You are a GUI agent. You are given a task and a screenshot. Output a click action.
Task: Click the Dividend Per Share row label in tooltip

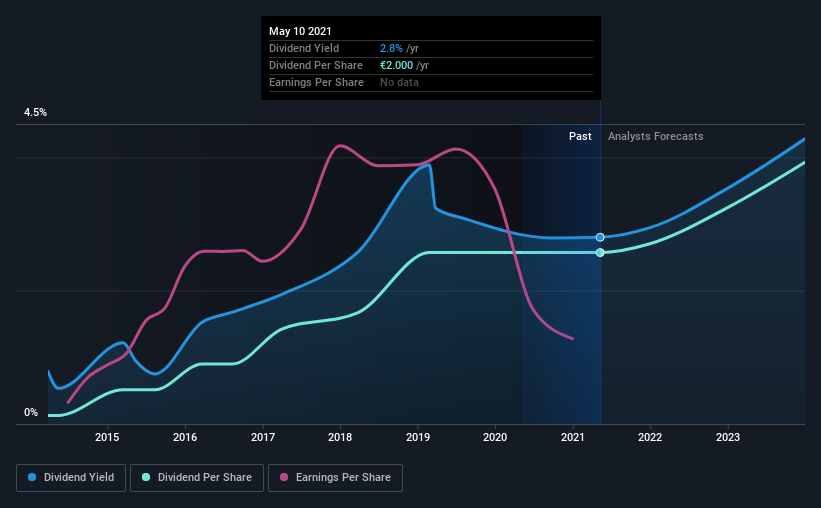point(316,65)
